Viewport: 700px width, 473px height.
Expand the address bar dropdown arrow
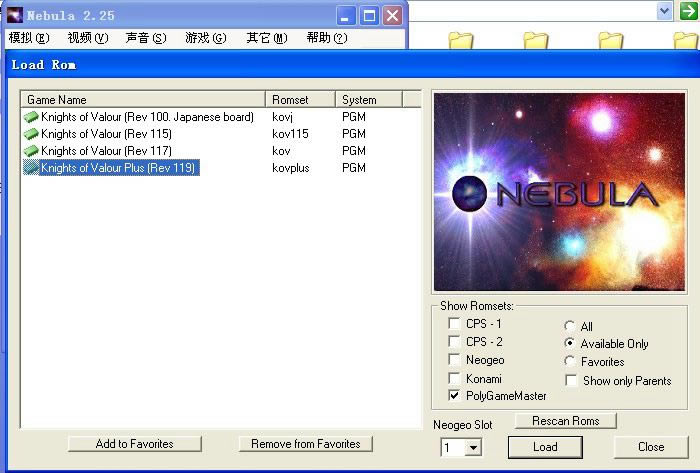664,11
